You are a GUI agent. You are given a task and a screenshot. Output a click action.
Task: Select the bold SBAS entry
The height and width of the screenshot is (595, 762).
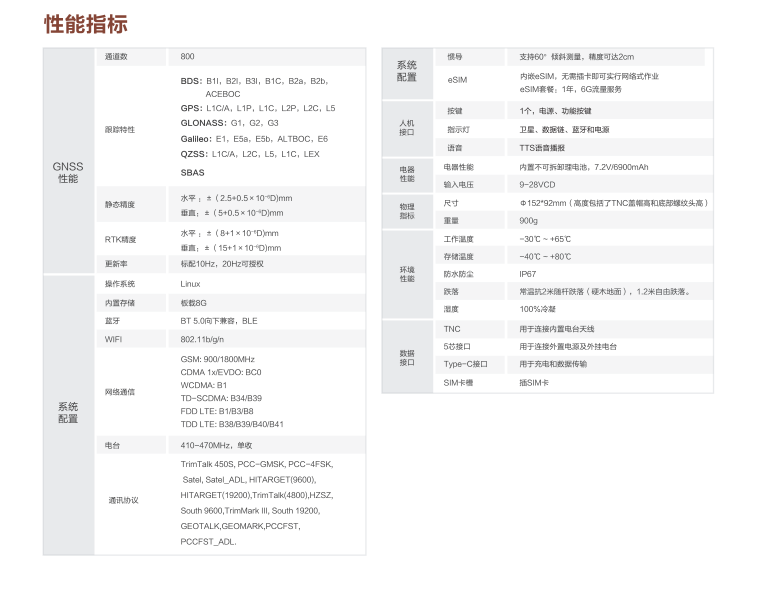[x=192, y=172]
